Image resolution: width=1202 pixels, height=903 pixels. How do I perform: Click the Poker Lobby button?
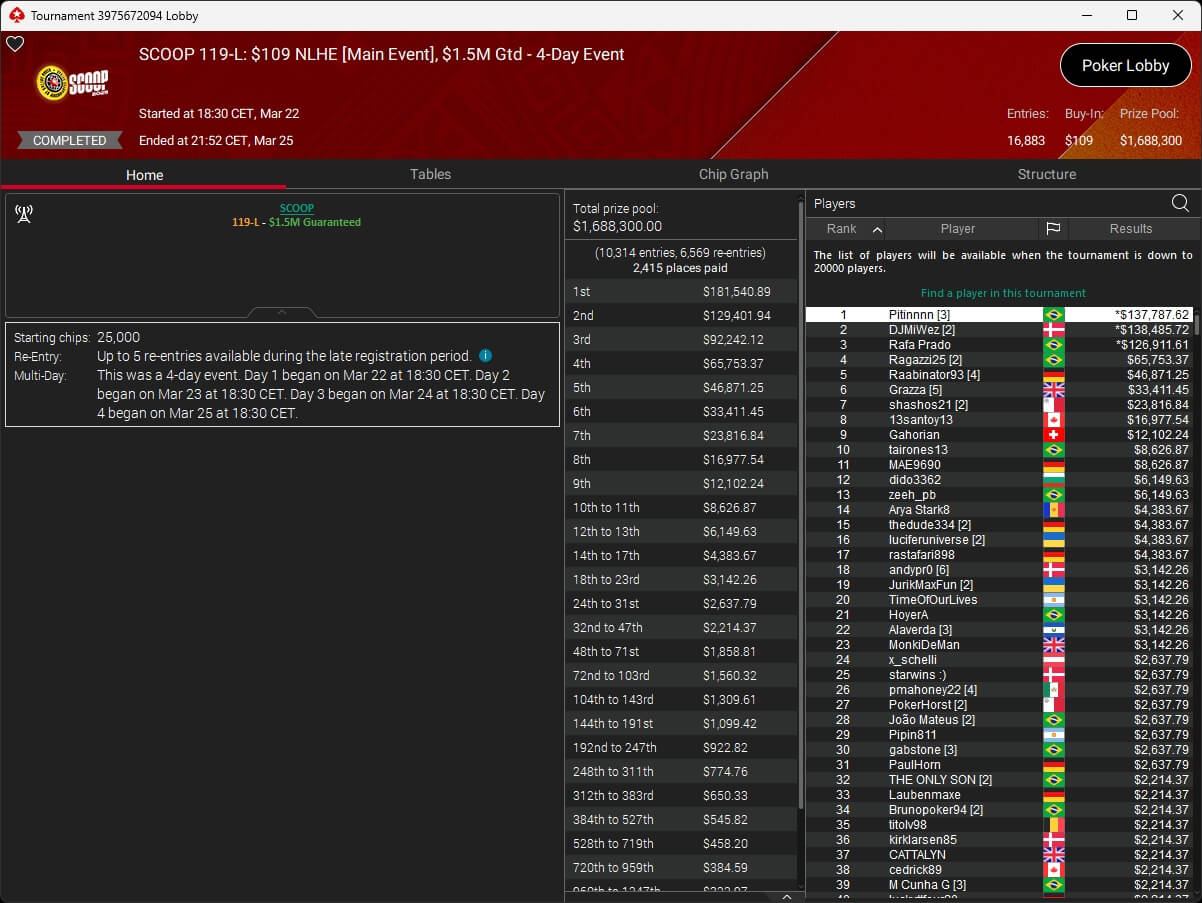(1125, 66)
